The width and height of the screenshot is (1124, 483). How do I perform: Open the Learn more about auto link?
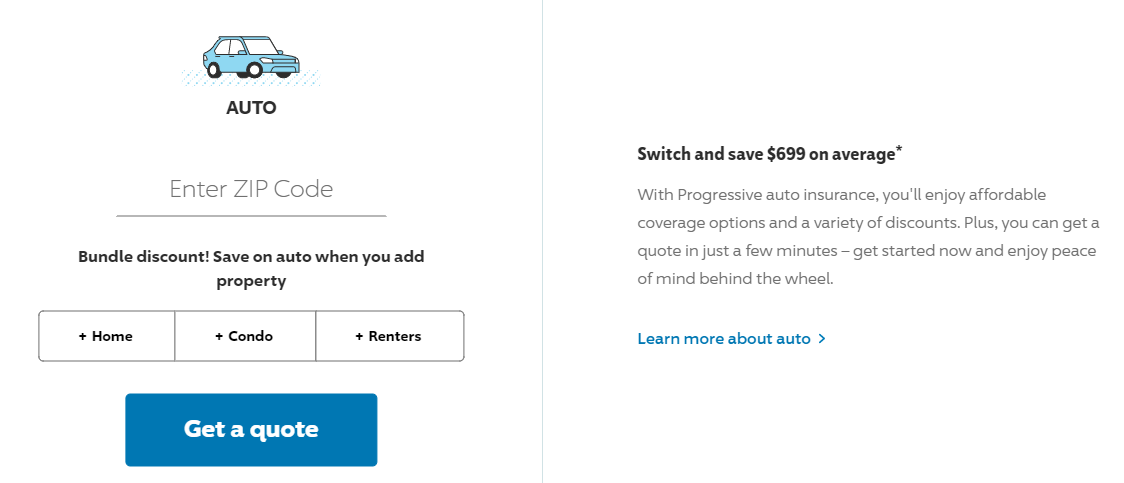click(724, 338)
